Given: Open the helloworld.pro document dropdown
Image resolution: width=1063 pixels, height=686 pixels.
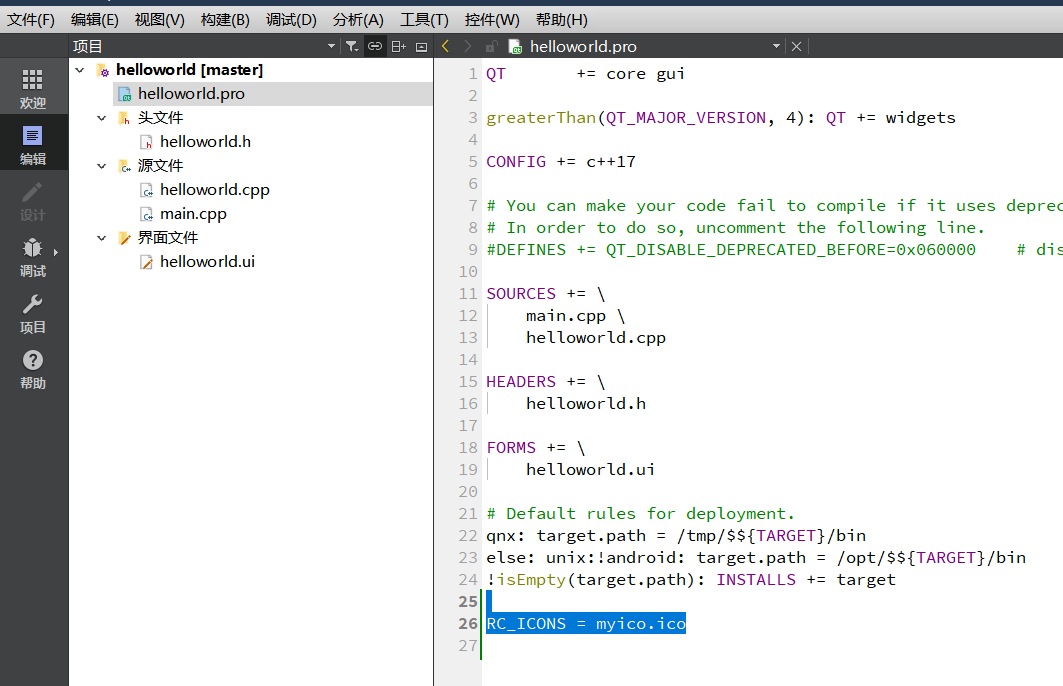Looking at the screenshot, I should (x=776, y=46).
